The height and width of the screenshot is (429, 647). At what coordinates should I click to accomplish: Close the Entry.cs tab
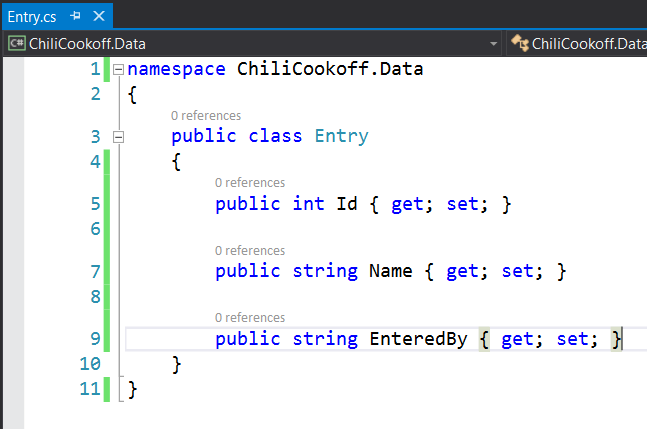(98, 17)
